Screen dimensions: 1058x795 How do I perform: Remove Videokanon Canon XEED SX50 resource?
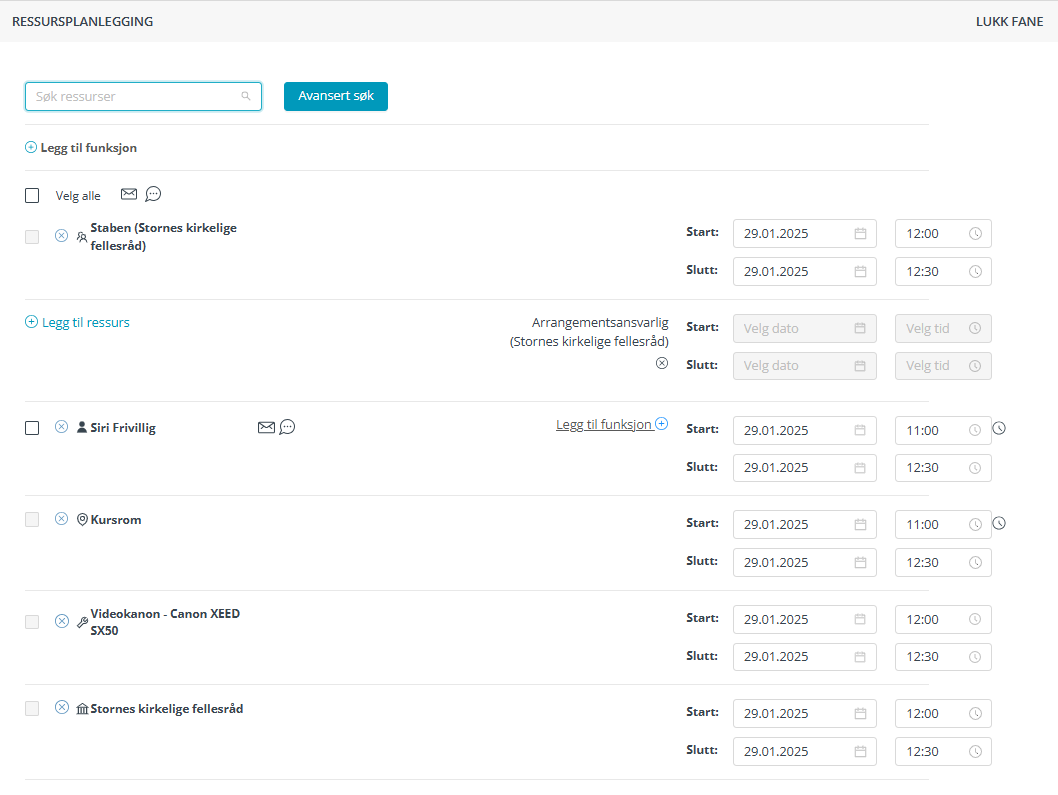point(61,621)
